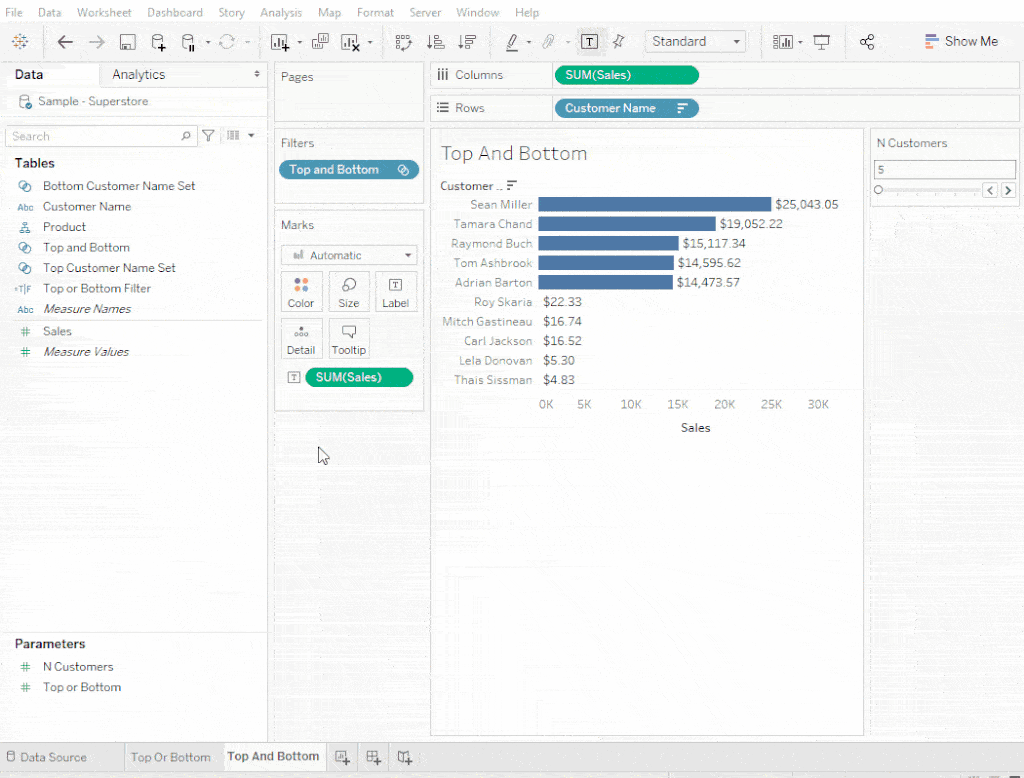
Task: Switch to the Top Or Bottom sheet tab
Action: point(171,757)
